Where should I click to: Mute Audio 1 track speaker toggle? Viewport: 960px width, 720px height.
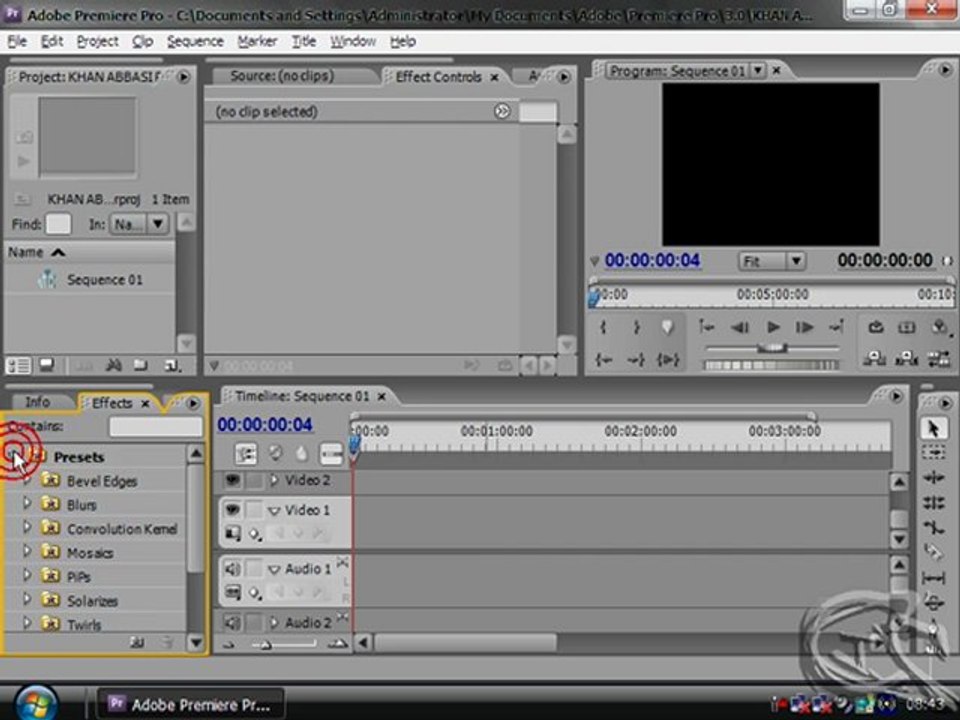232,569
